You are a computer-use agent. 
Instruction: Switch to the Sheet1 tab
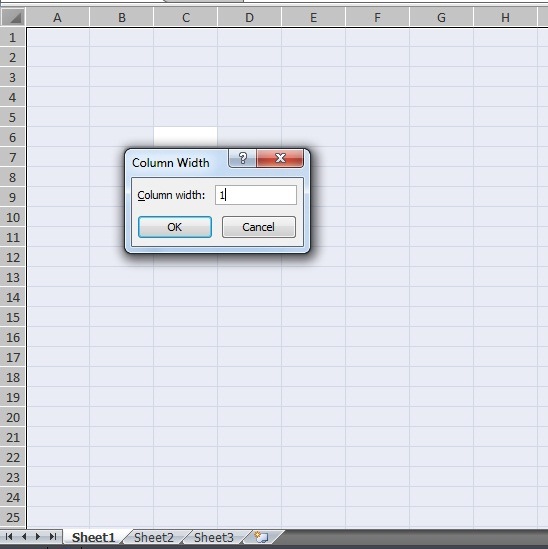pyautogui.click(x=93, y=537)
